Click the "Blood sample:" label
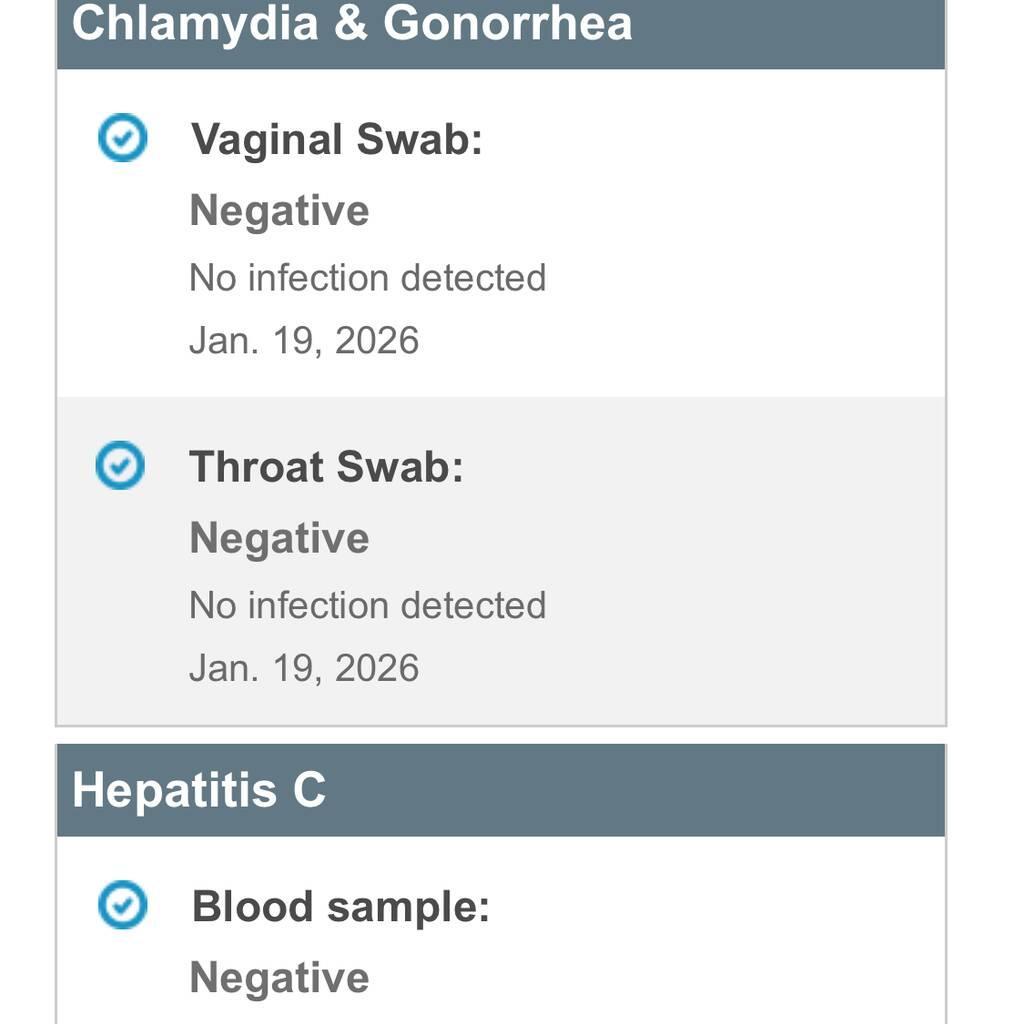The height and width of the screenshot is (1024, 1024). 340,907
